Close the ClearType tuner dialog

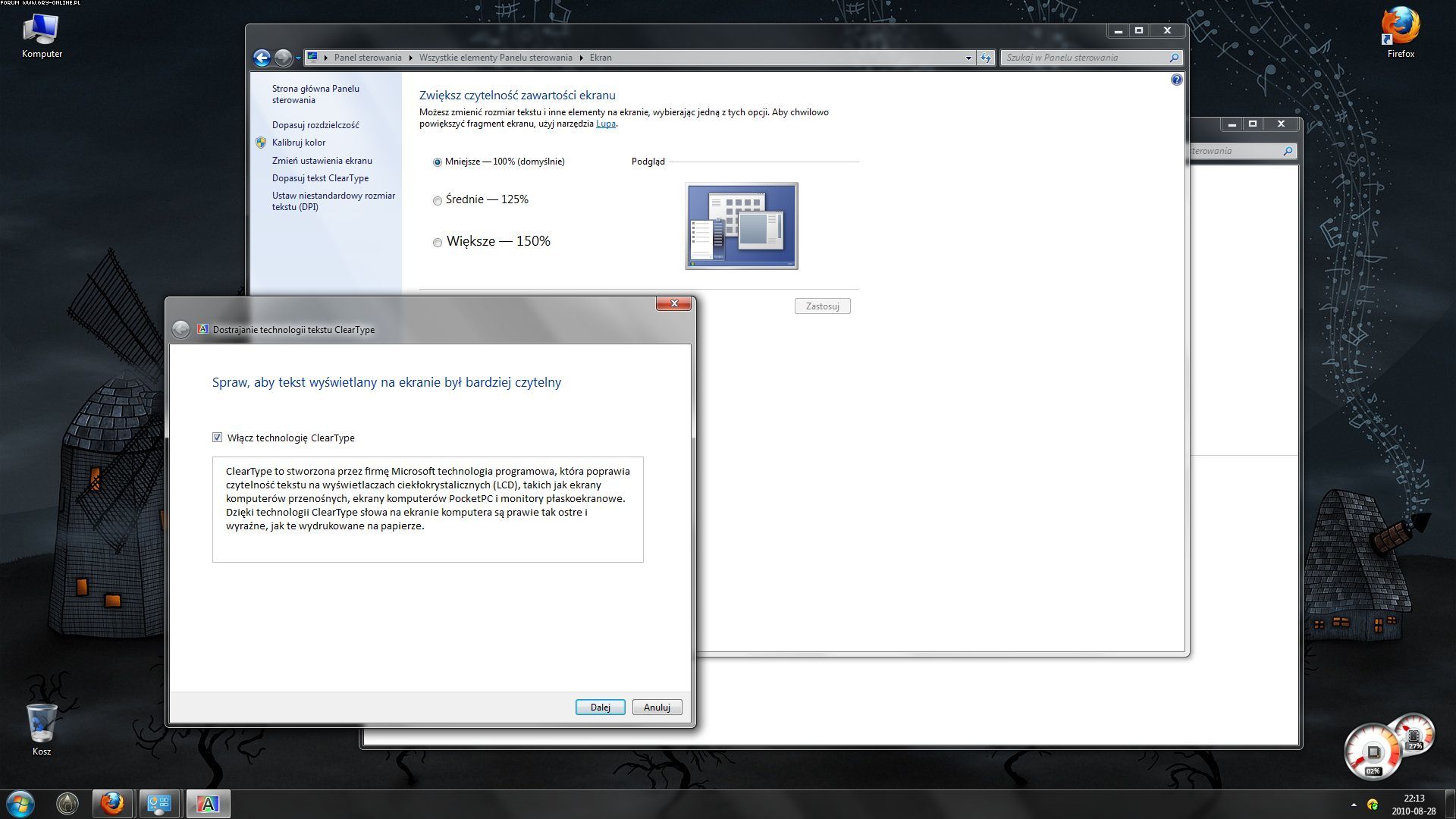coord(673,303)
